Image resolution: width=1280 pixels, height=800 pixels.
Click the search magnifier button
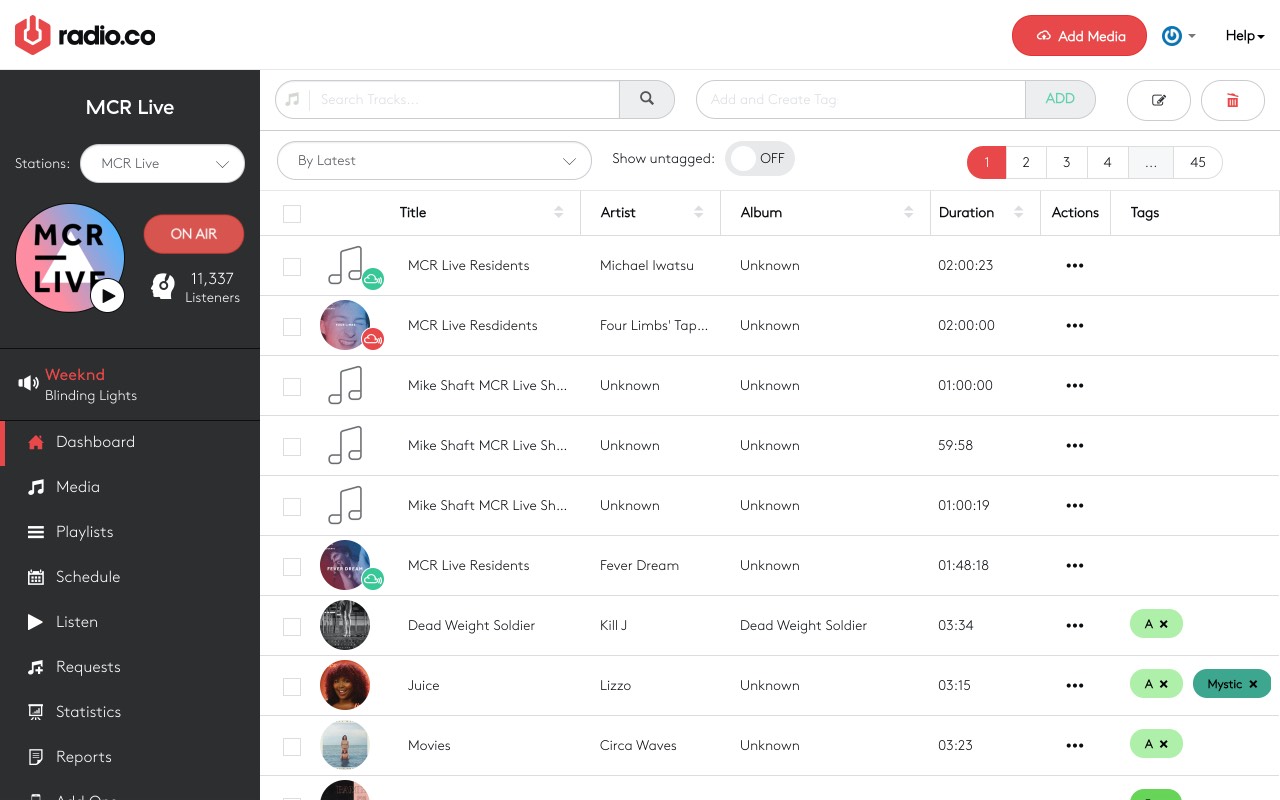[x=647, y=99]
